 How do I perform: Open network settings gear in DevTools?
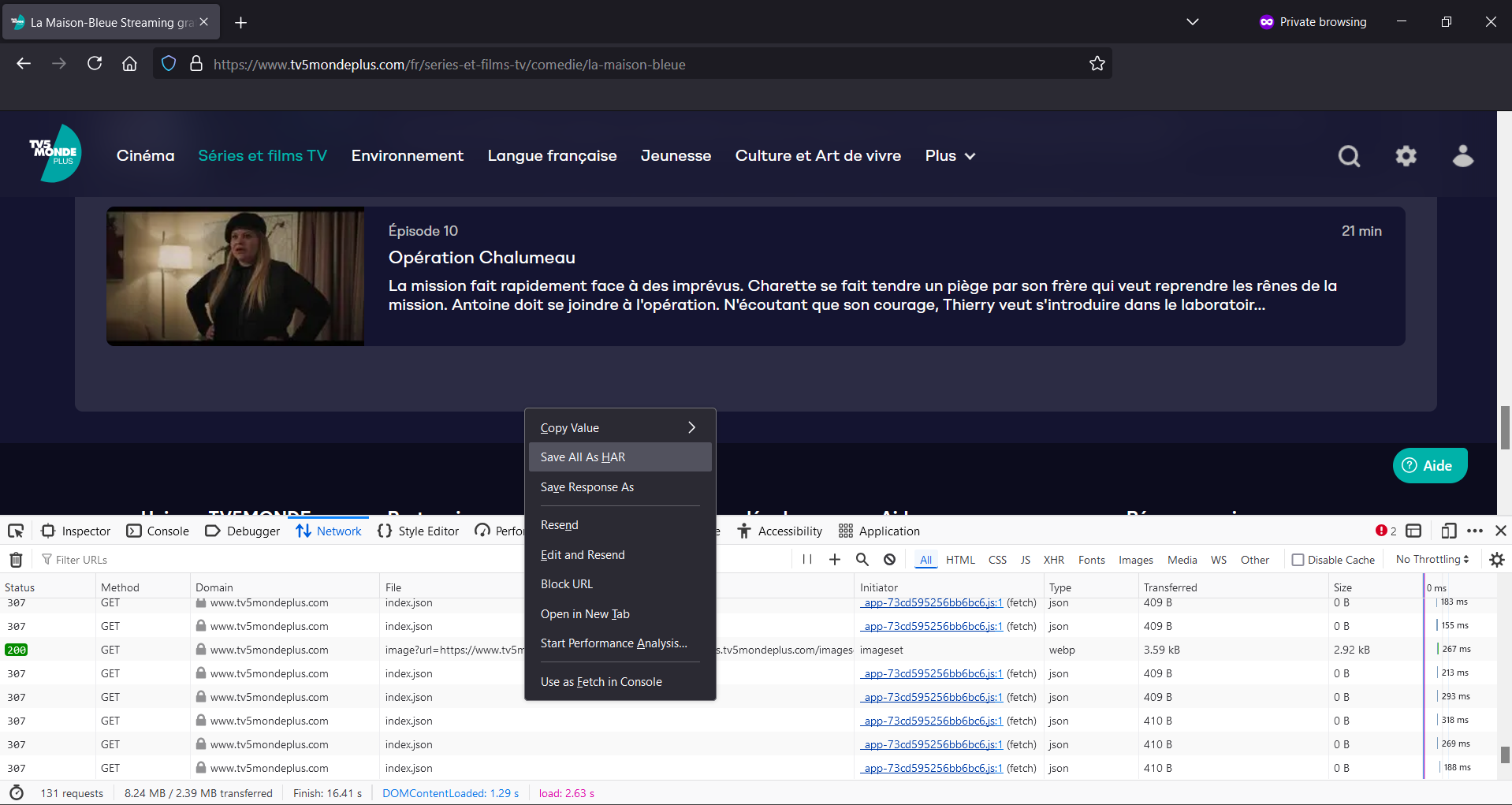pos(1497,560)
